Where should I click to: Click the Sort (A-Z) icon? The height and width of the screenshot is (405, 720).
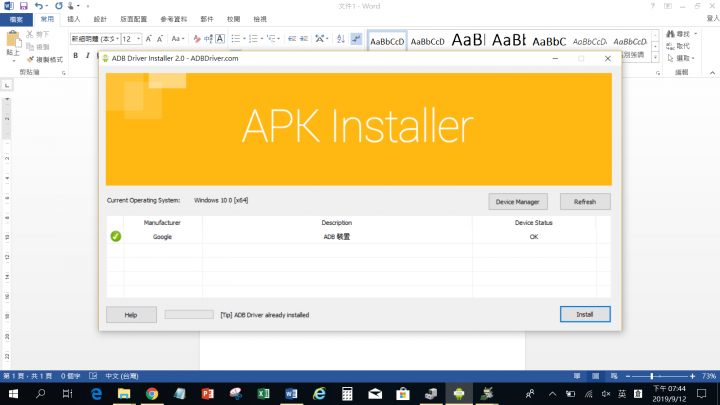tap(341, 39)
